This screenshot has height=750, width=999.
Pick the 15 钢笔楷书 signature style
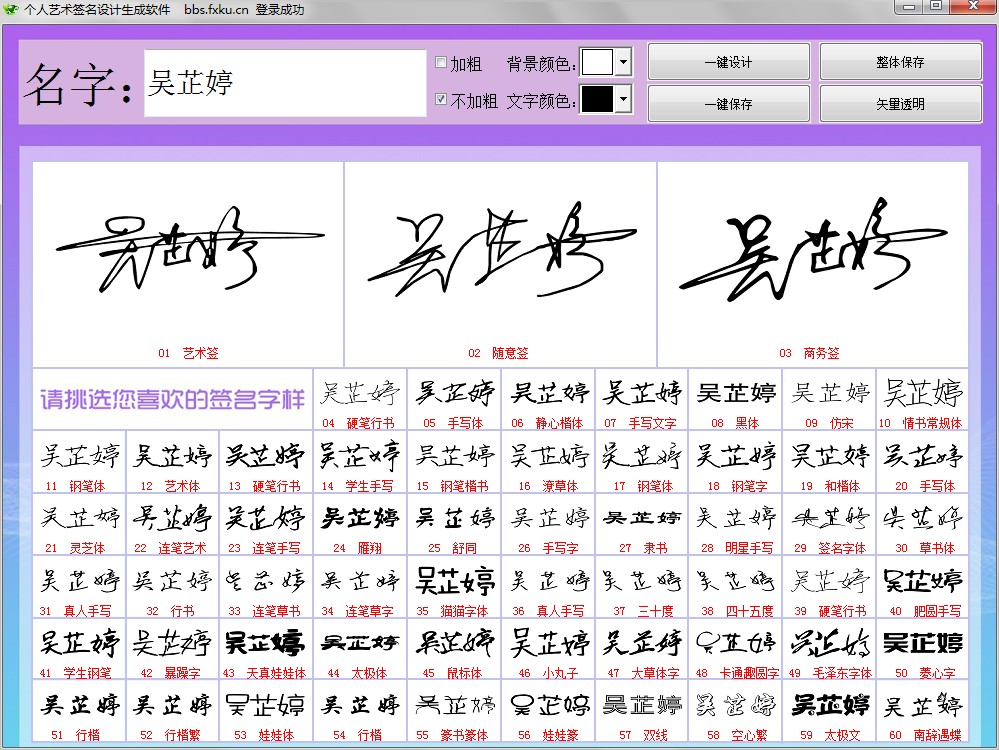(454, 461)
